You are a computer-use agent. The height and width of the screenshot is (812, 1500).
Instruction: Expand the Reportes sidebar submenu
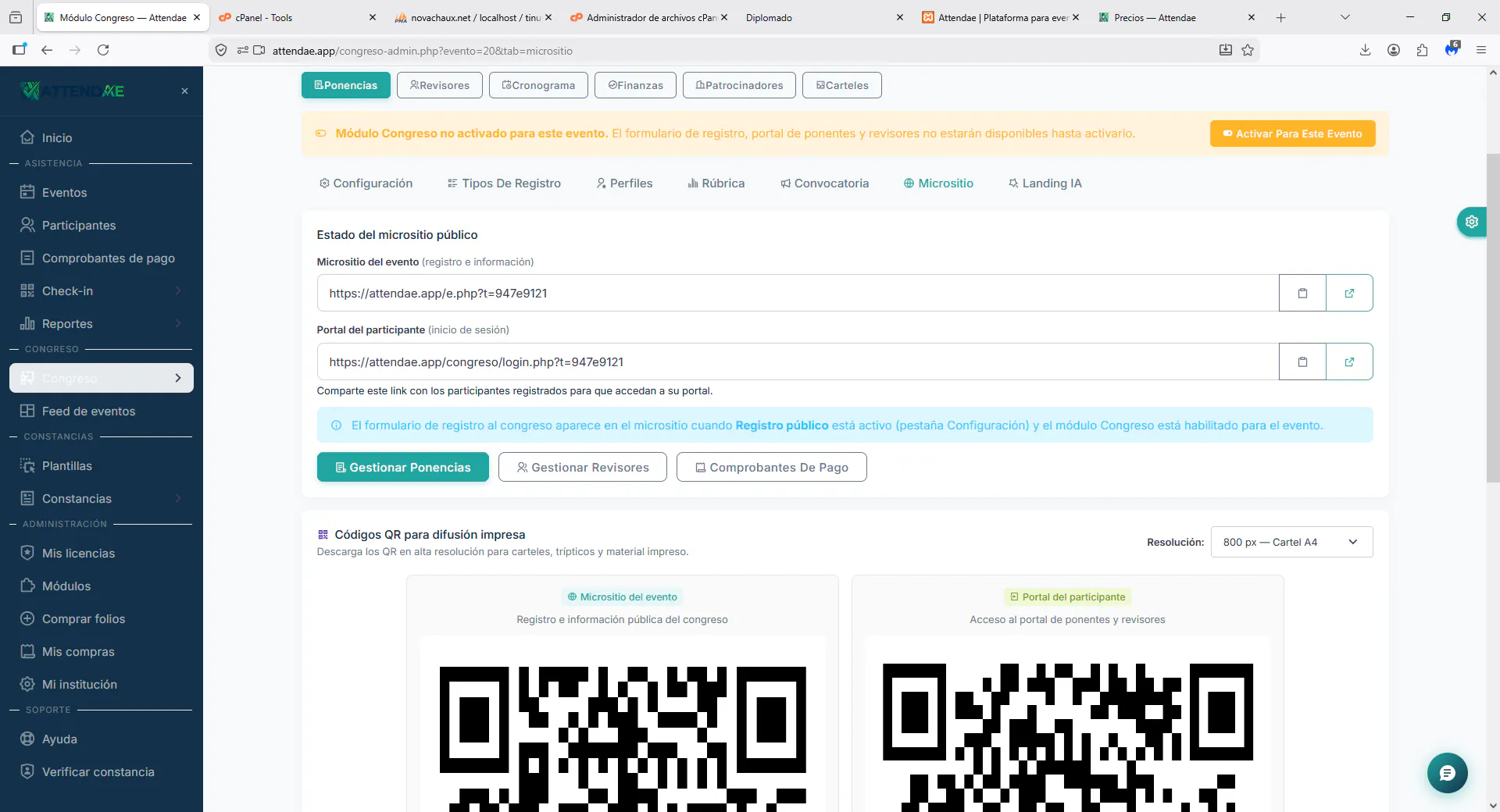[102, 323]
